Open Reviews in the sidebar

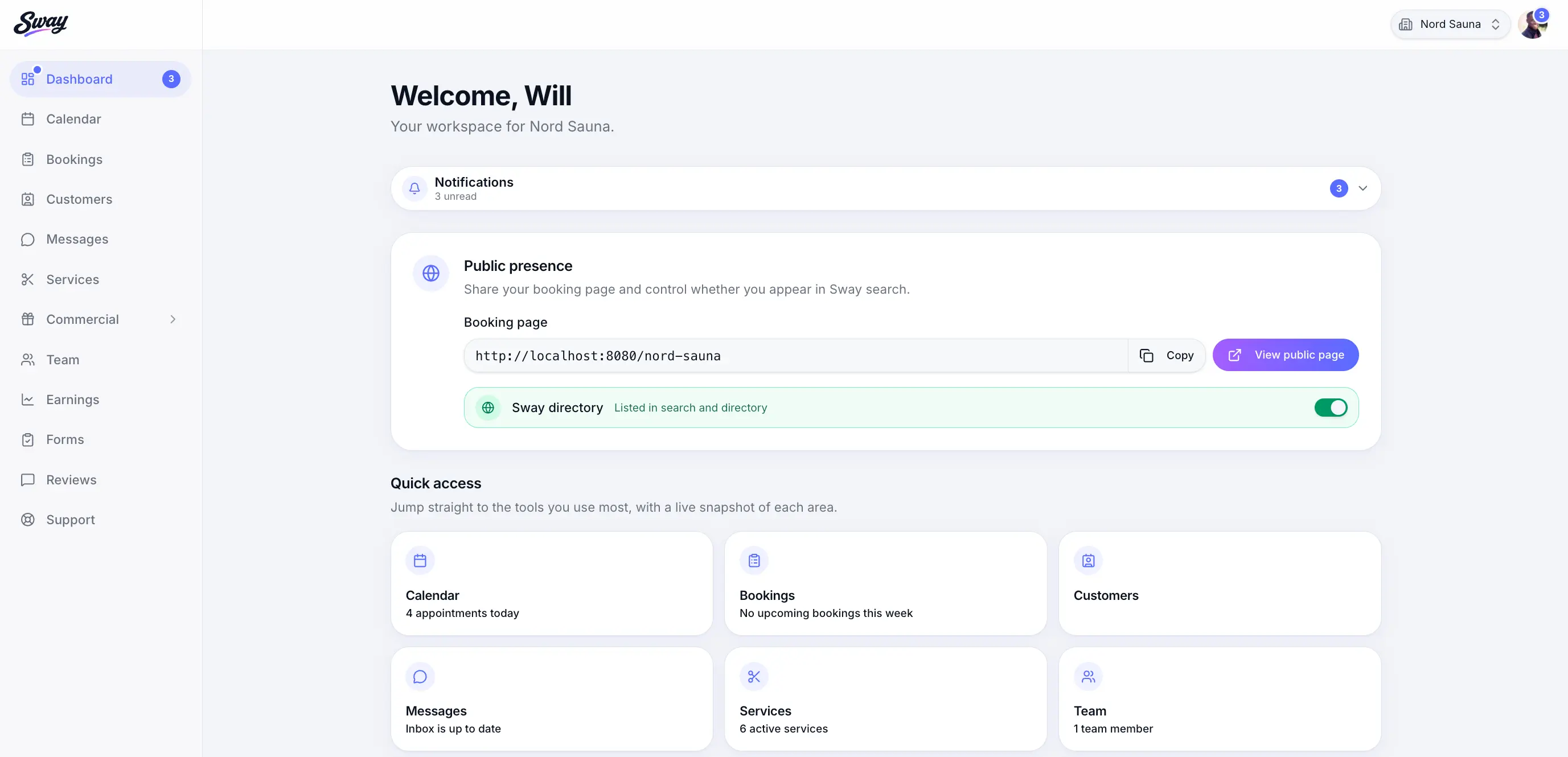tap(100, 479)
